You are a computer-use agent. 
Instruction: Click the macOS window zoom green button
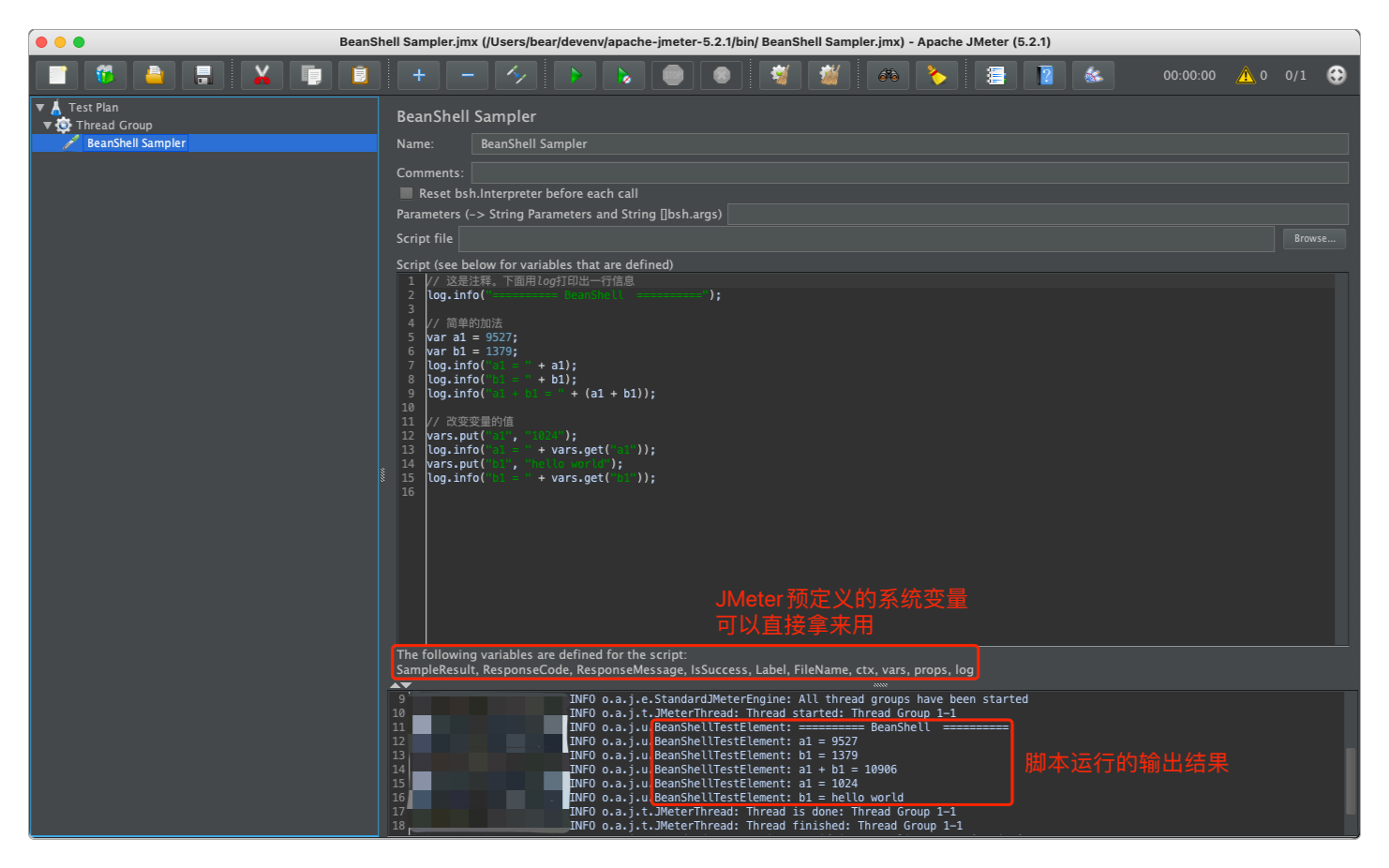(79, 42)
